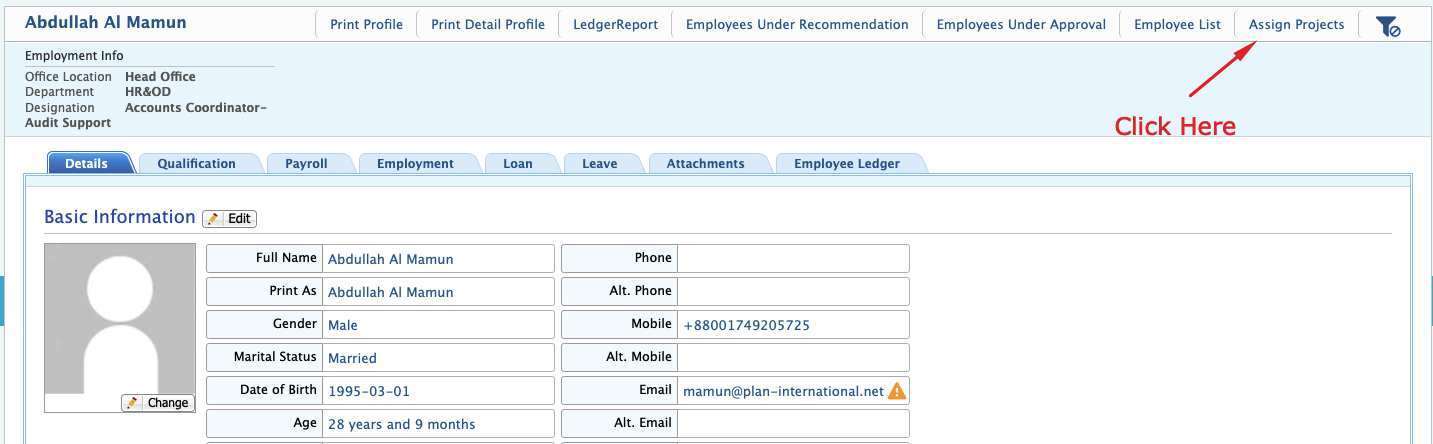This screenshot has height=444, width=1433.
Task: Click the Gender value Male
Action: [342, 325]
